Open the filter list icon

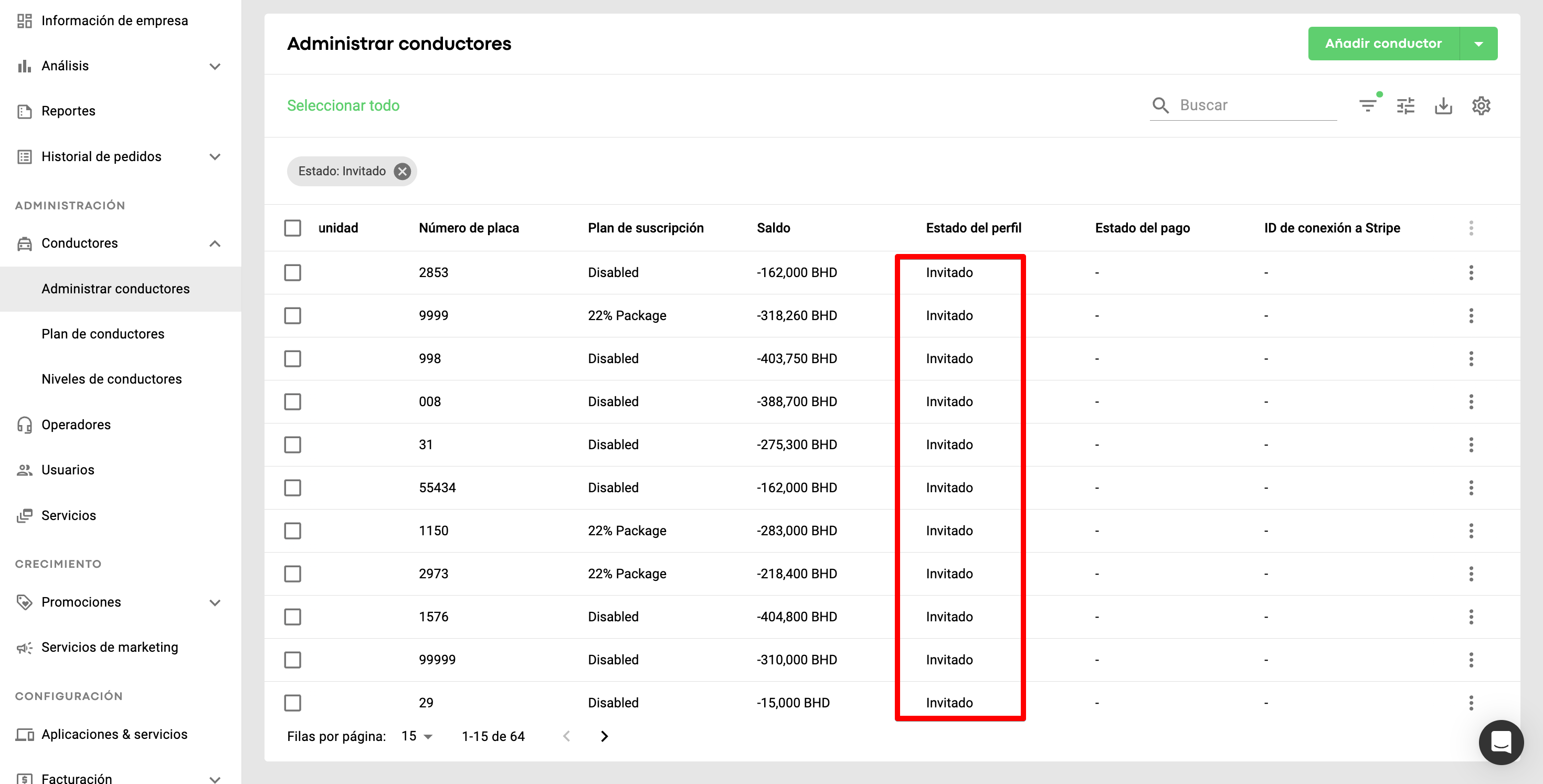click(1368, 105)
